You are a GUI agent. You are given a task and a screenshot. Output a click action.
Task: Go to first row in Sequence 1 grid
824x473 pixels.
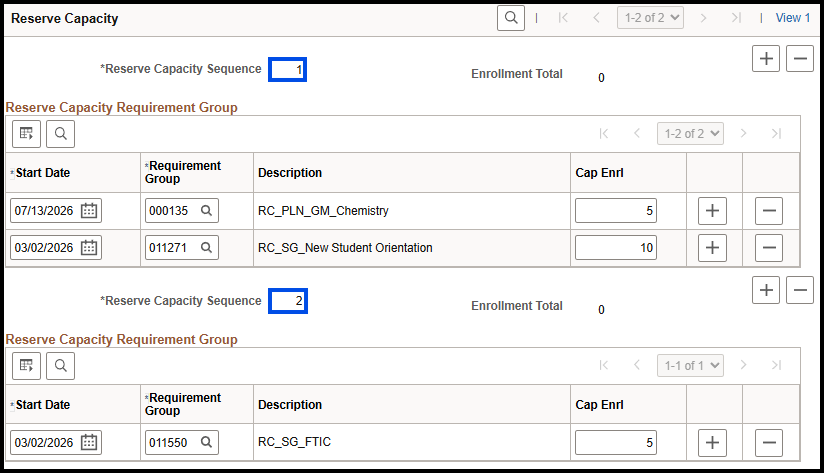pos(604,133)
